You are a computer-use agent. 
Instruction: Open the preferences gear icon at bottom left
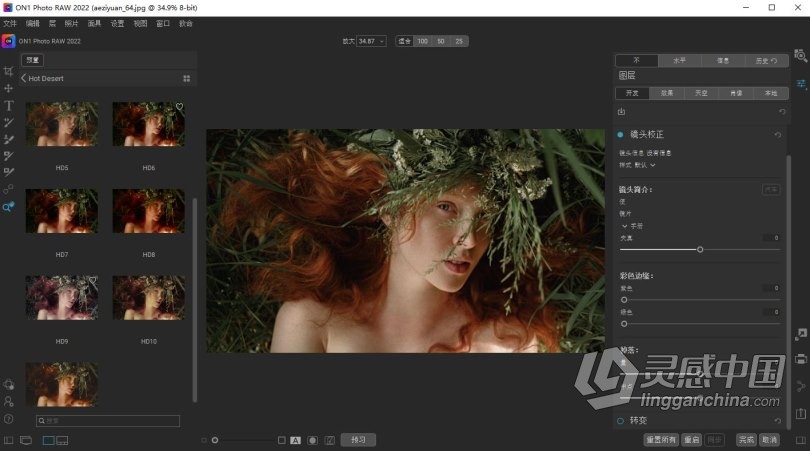8,384
